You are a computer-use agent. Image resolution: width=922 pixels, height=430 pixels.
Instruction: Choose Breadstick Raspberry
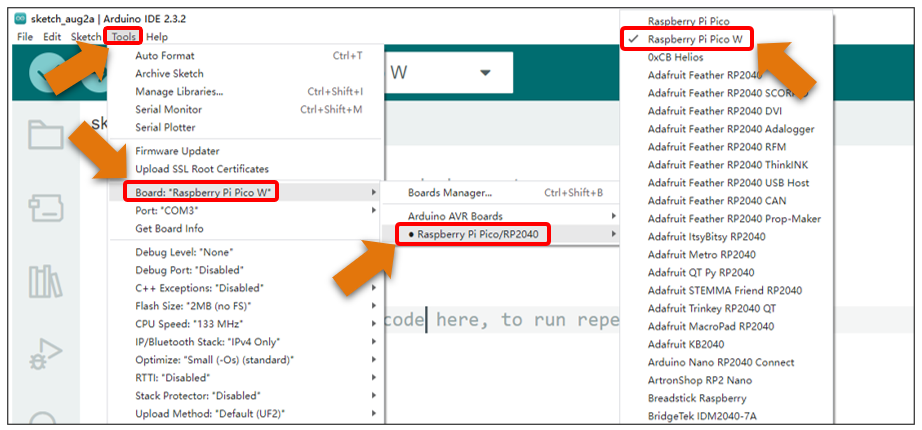(726, 398)
